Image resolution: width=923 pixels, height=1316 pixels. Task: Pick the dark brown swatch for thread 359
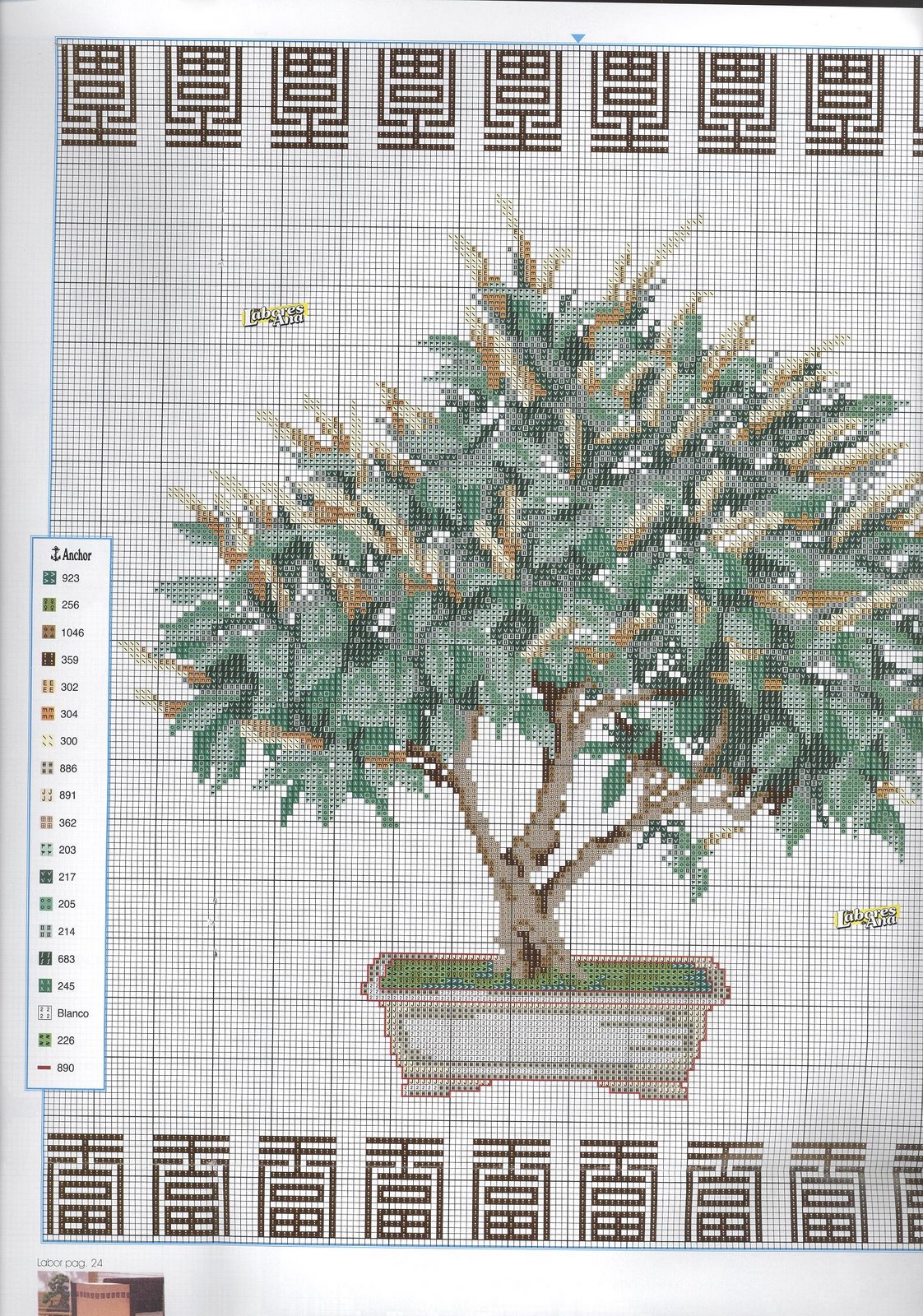[47, 660]
